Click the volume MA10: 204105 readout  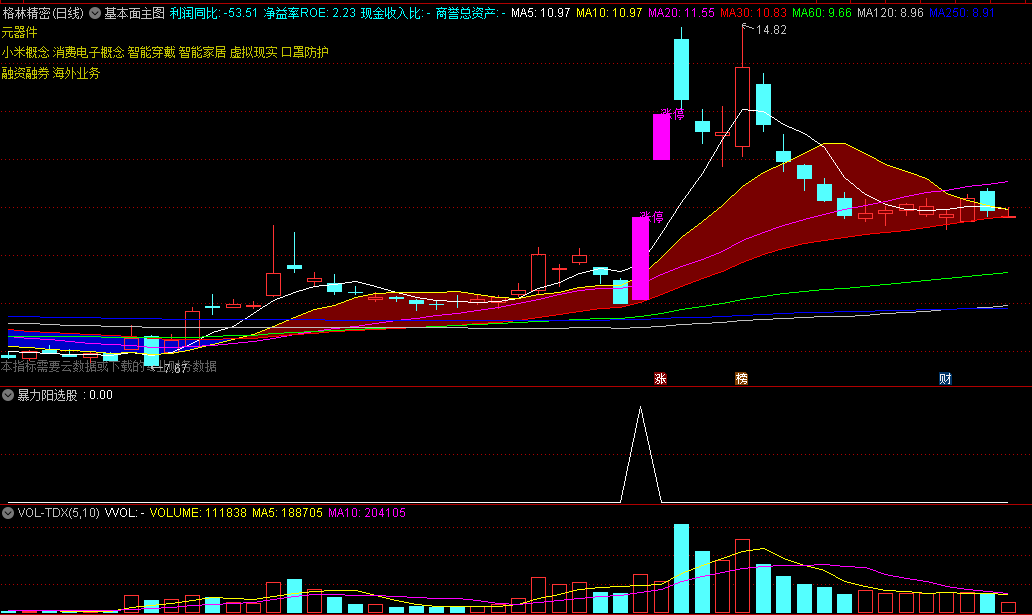tap(367, 513)
